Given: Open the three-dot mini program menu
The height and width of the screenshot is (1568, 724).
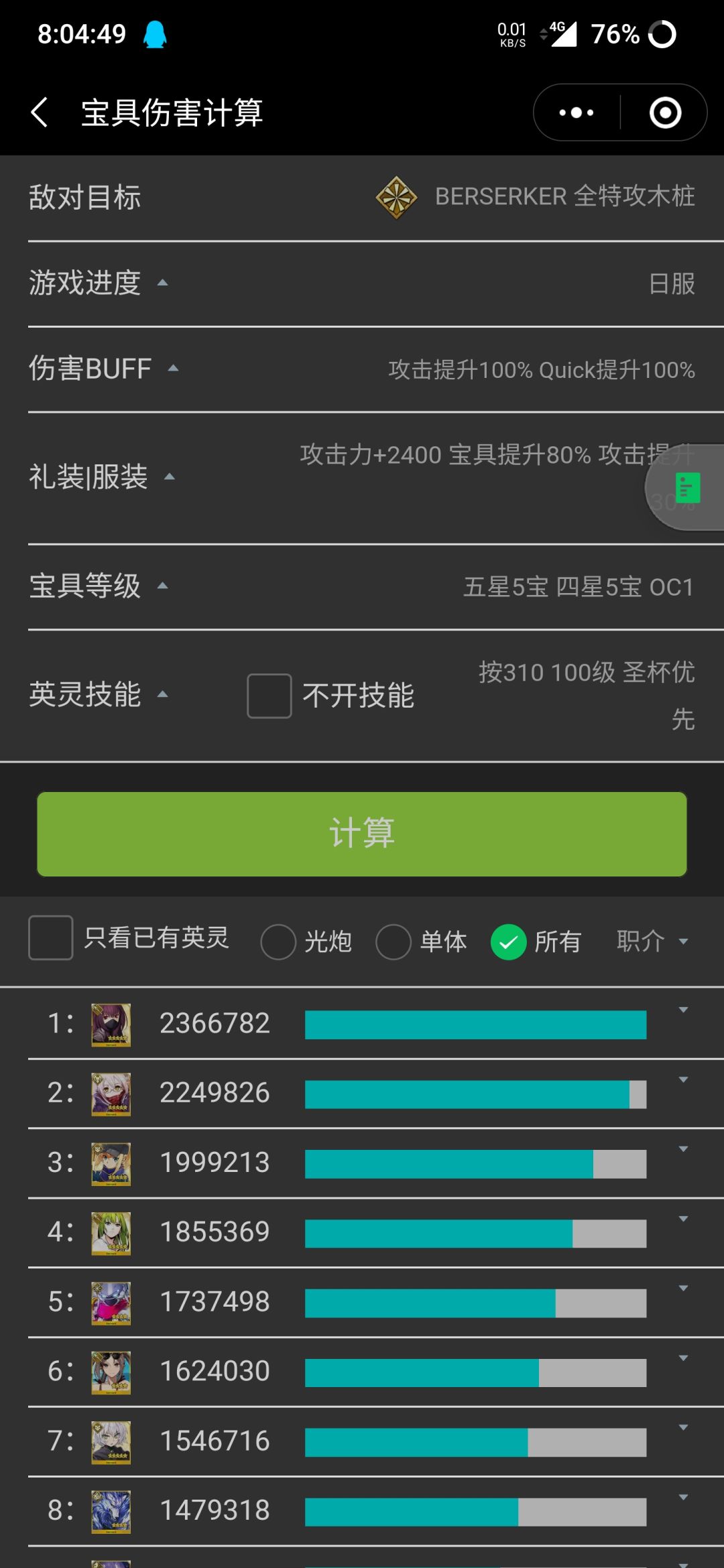Looking at the screenshot, I should [x=577, y=113].
